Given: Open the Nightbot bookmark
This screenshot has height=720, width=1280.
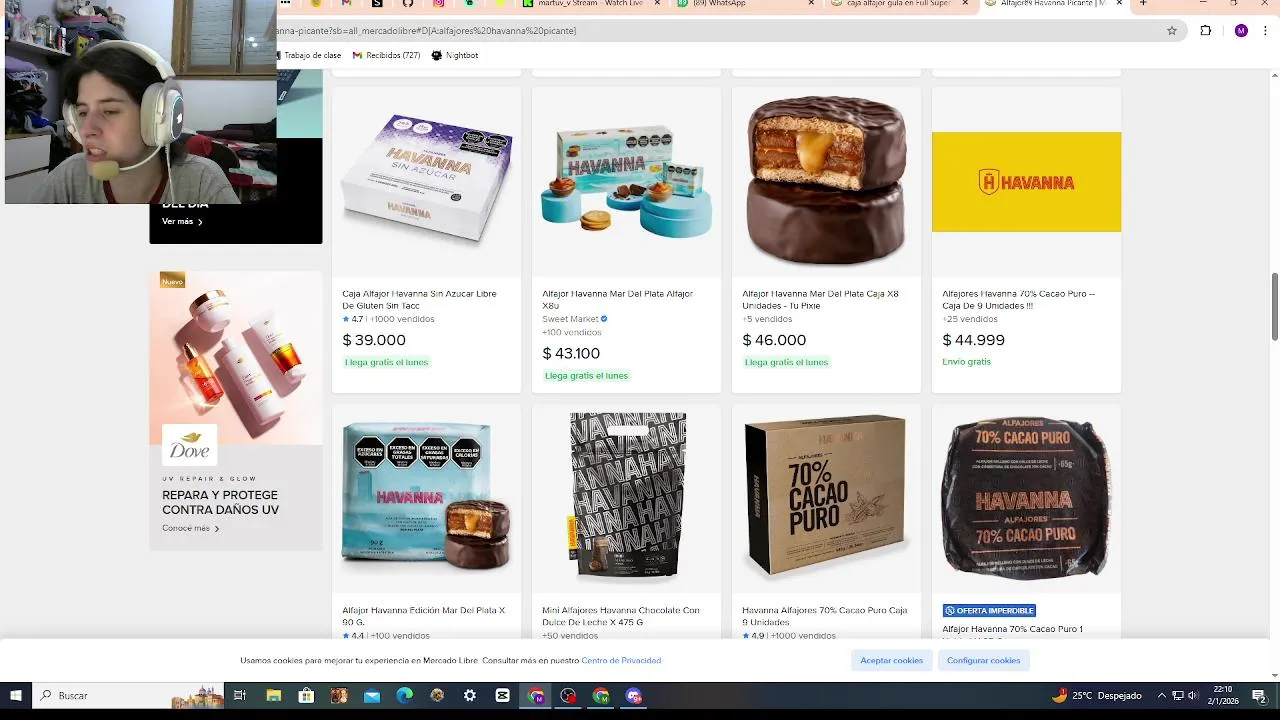Looking at the screenshot, I should point(454,55).
